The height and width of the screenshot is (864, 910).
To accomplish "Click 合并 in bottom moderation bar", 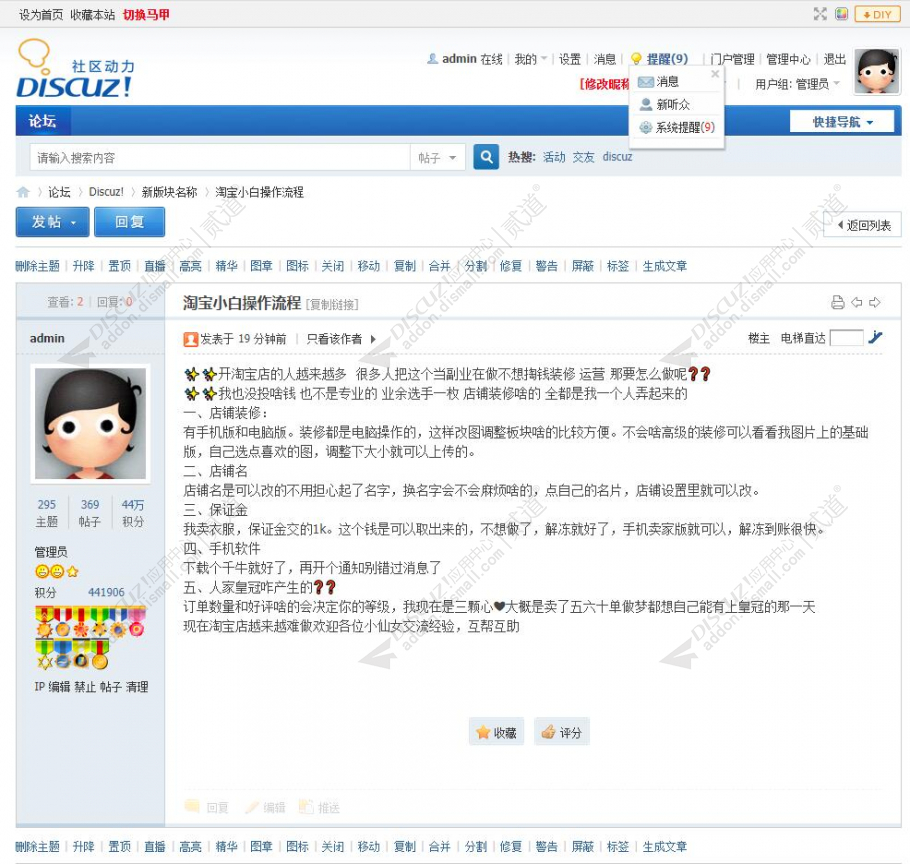I will (439, 847).
